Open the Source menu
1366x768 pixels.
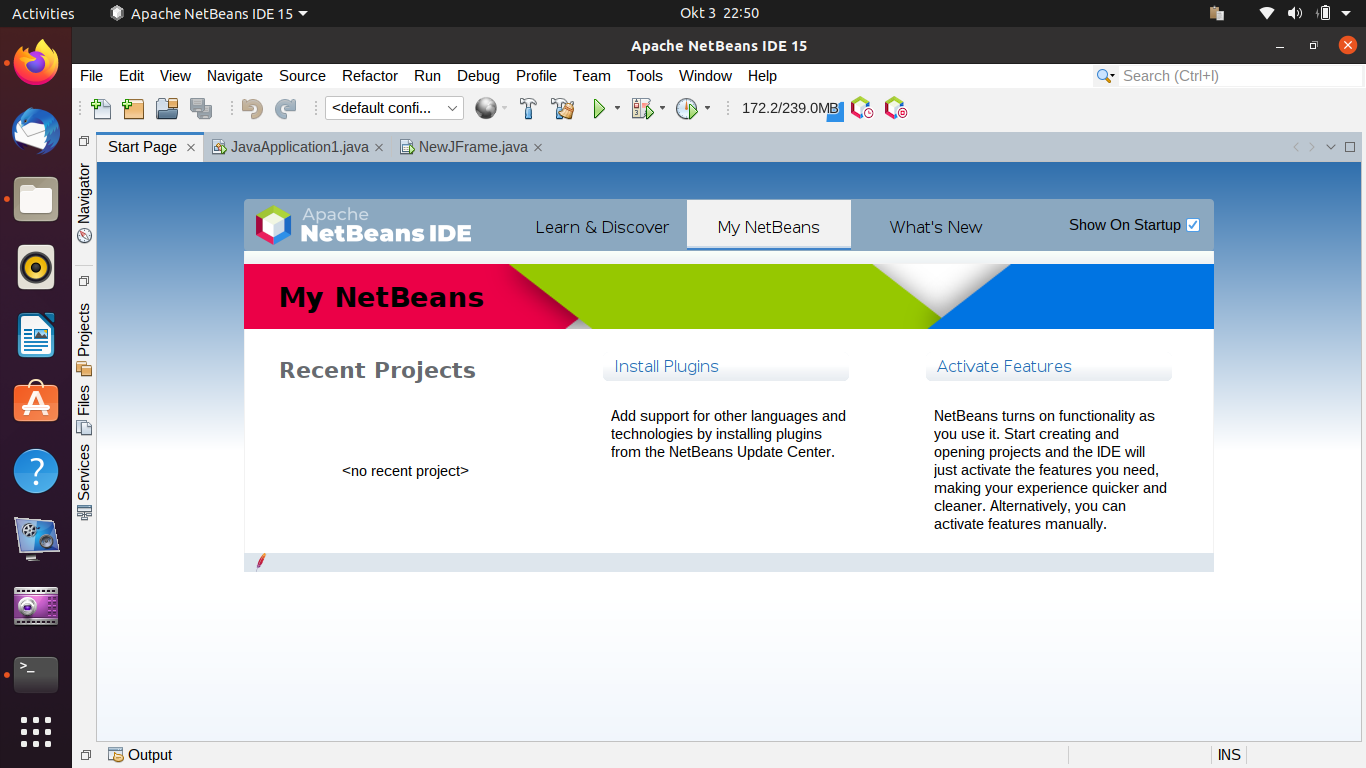point(302,76)
